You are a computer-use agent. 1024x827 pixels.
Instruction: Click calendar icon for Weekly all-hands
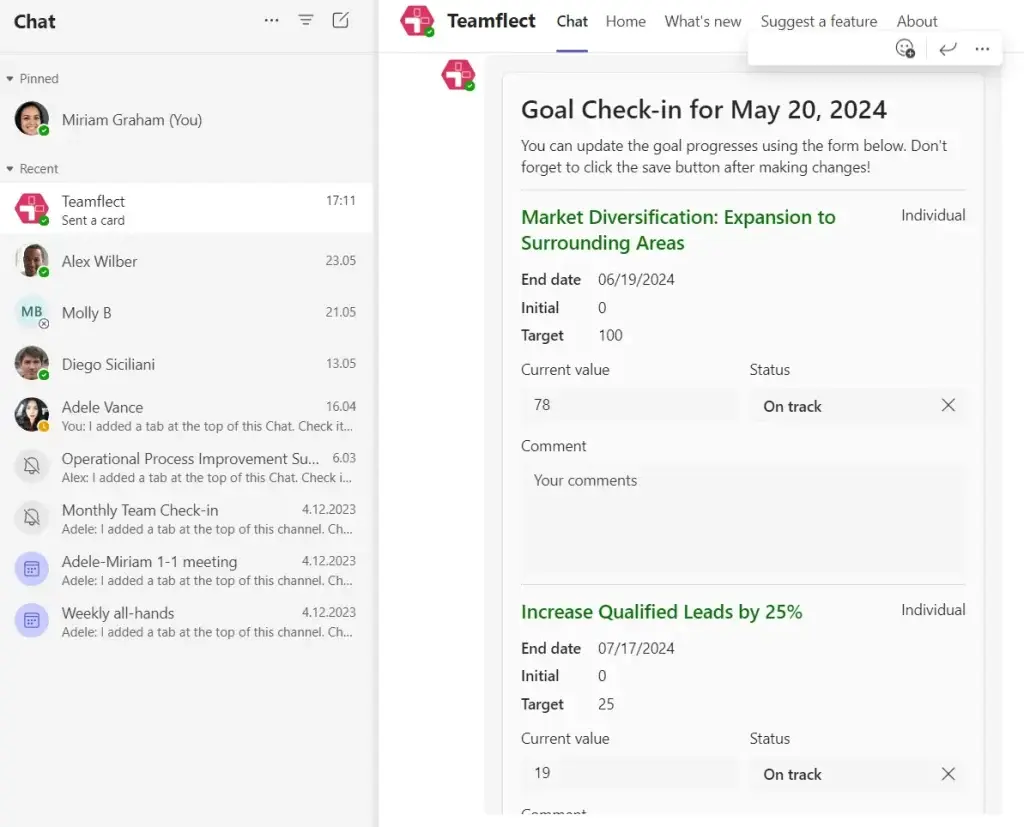coord(31,621)
